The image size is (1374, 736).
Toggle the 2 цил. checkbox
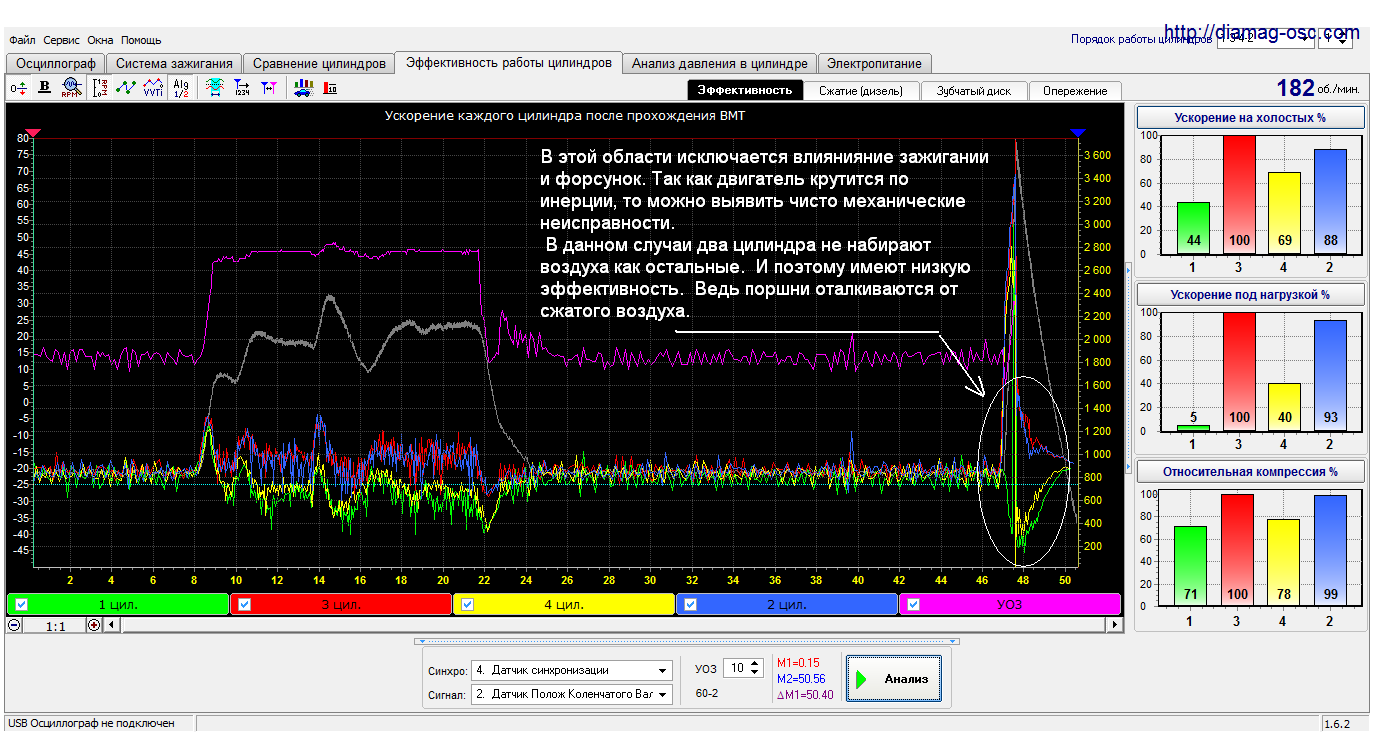[690, 604]
